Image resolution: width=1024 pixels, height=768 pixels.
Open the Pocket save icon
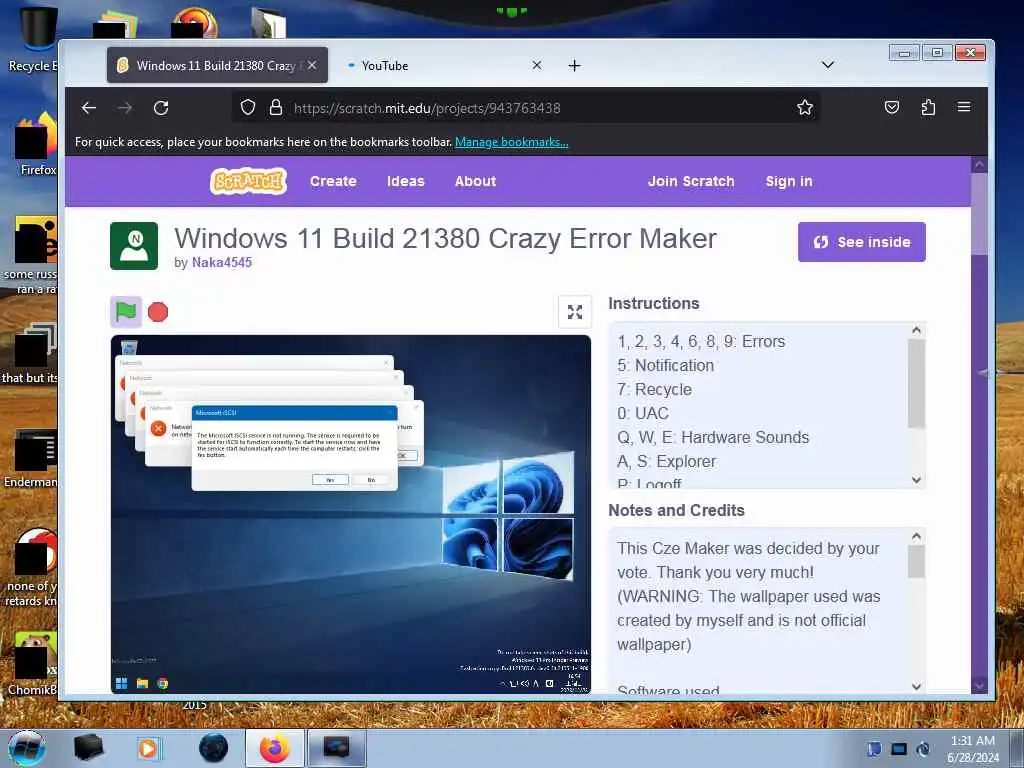pos(891,107)
